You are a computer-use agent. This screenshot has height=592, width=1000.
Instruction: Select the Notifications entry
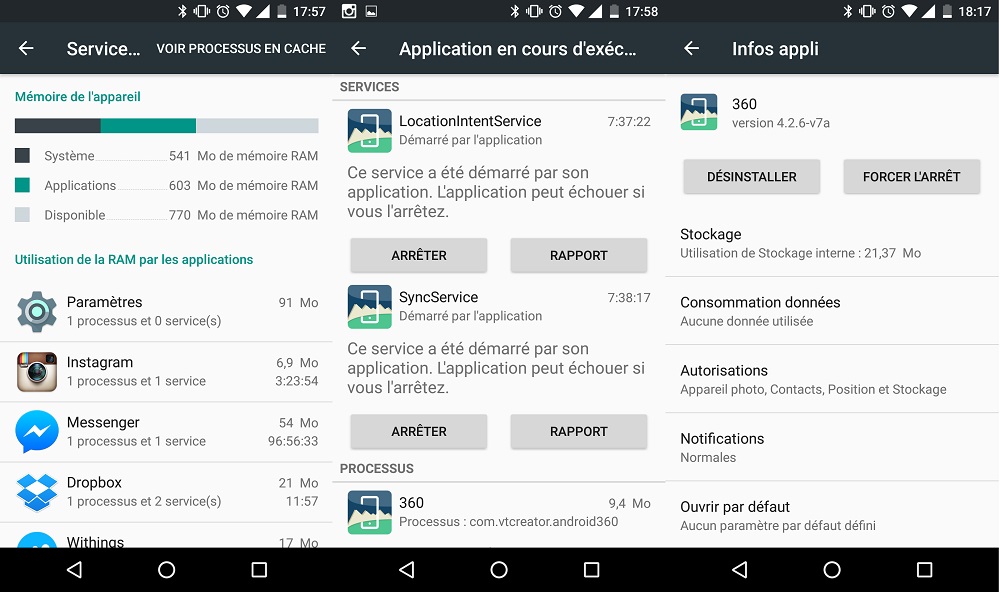point(830,447)
